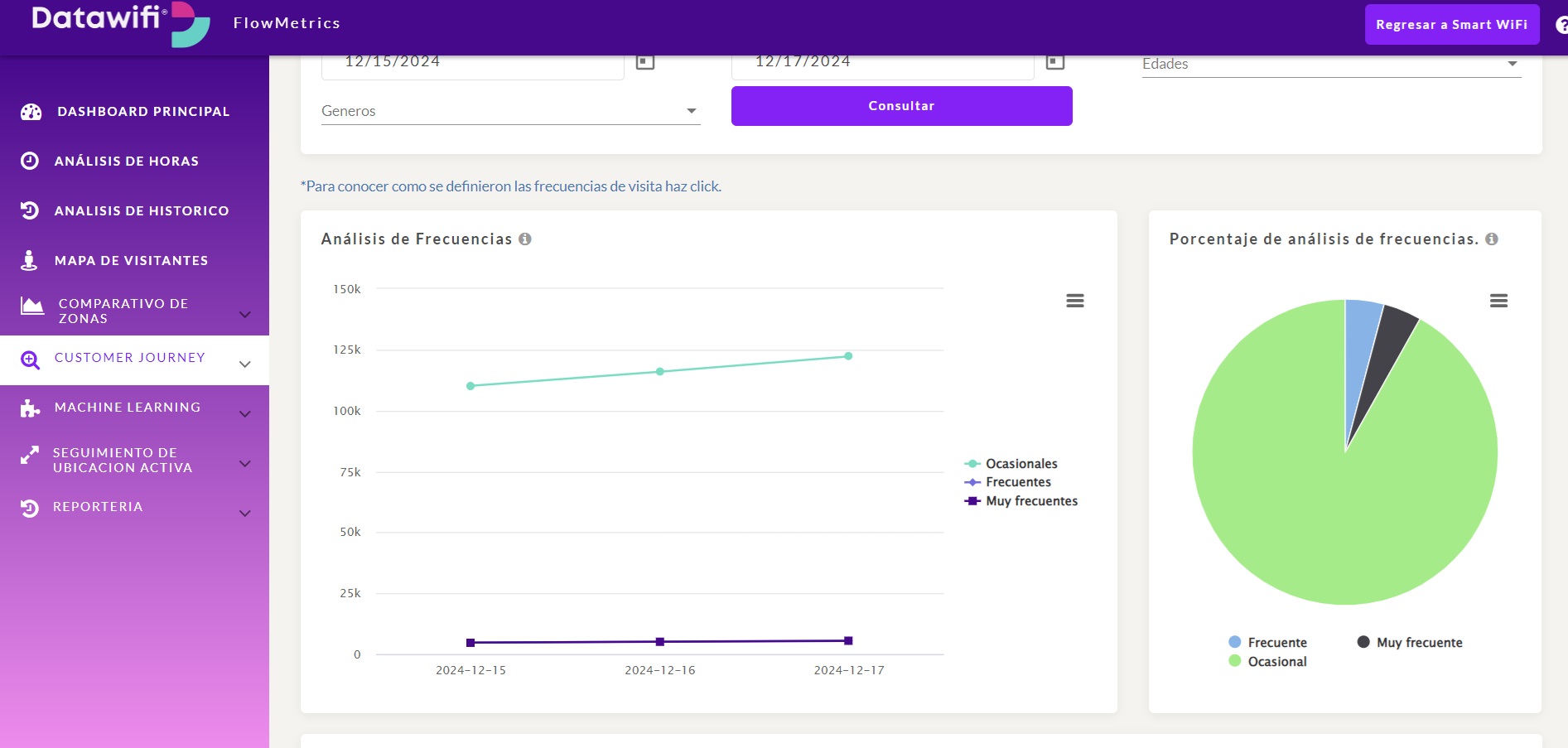Open the Edades dropdown
The image size is (1568, 748).
coord(1330,65)
